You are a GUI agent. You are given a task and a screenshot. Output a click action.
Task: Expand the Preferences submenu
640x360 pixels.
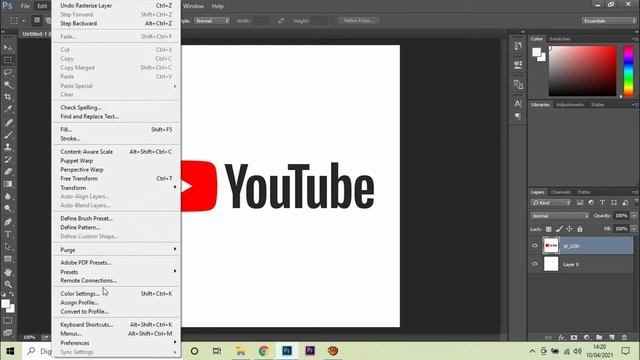pos(116,343)
